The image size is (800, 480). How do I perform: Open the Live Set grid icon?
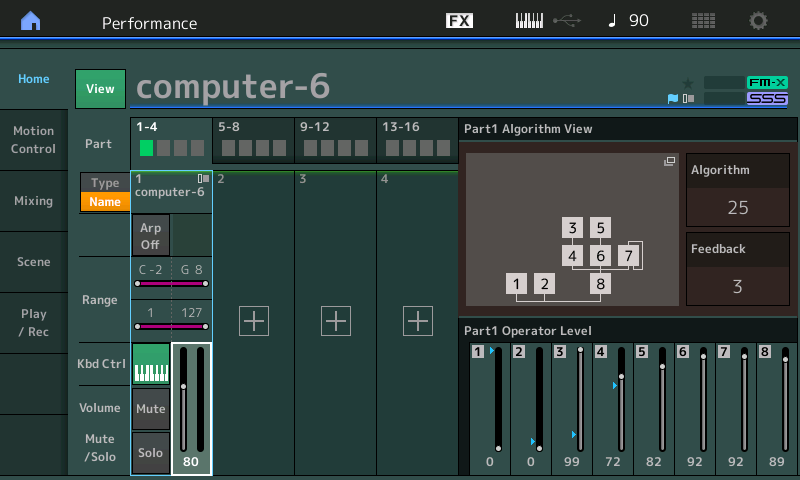pos(703,21)
